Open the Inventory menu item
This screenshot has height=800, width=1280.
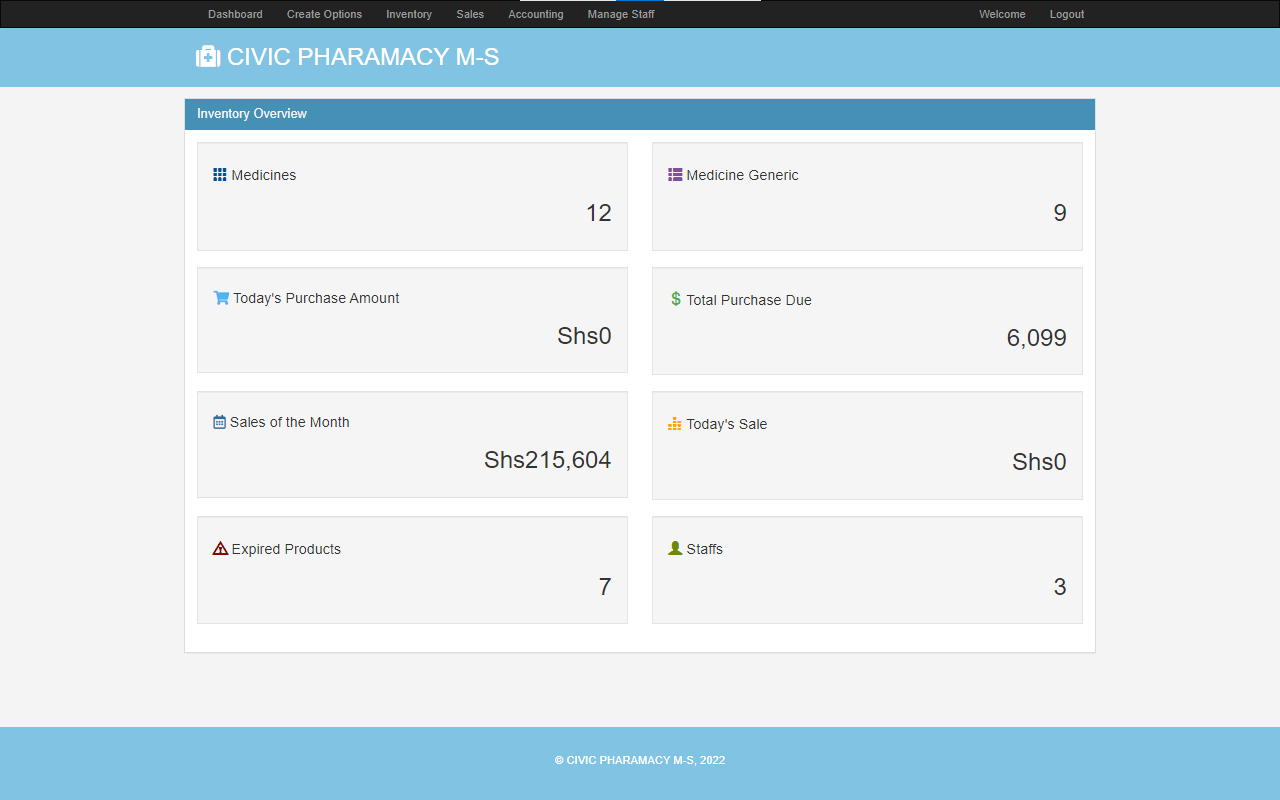coord(409,14)
